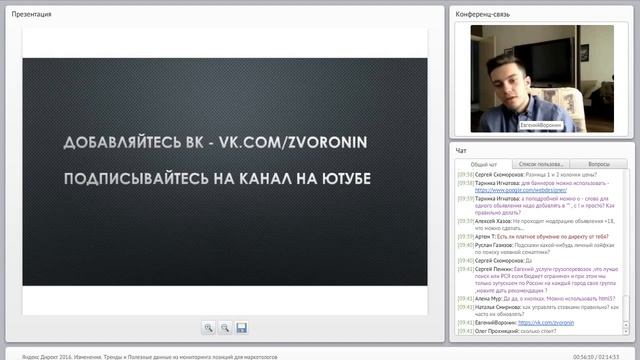Click the webinar title Яндекс Директ 2016 text

[x=150, y=357]
